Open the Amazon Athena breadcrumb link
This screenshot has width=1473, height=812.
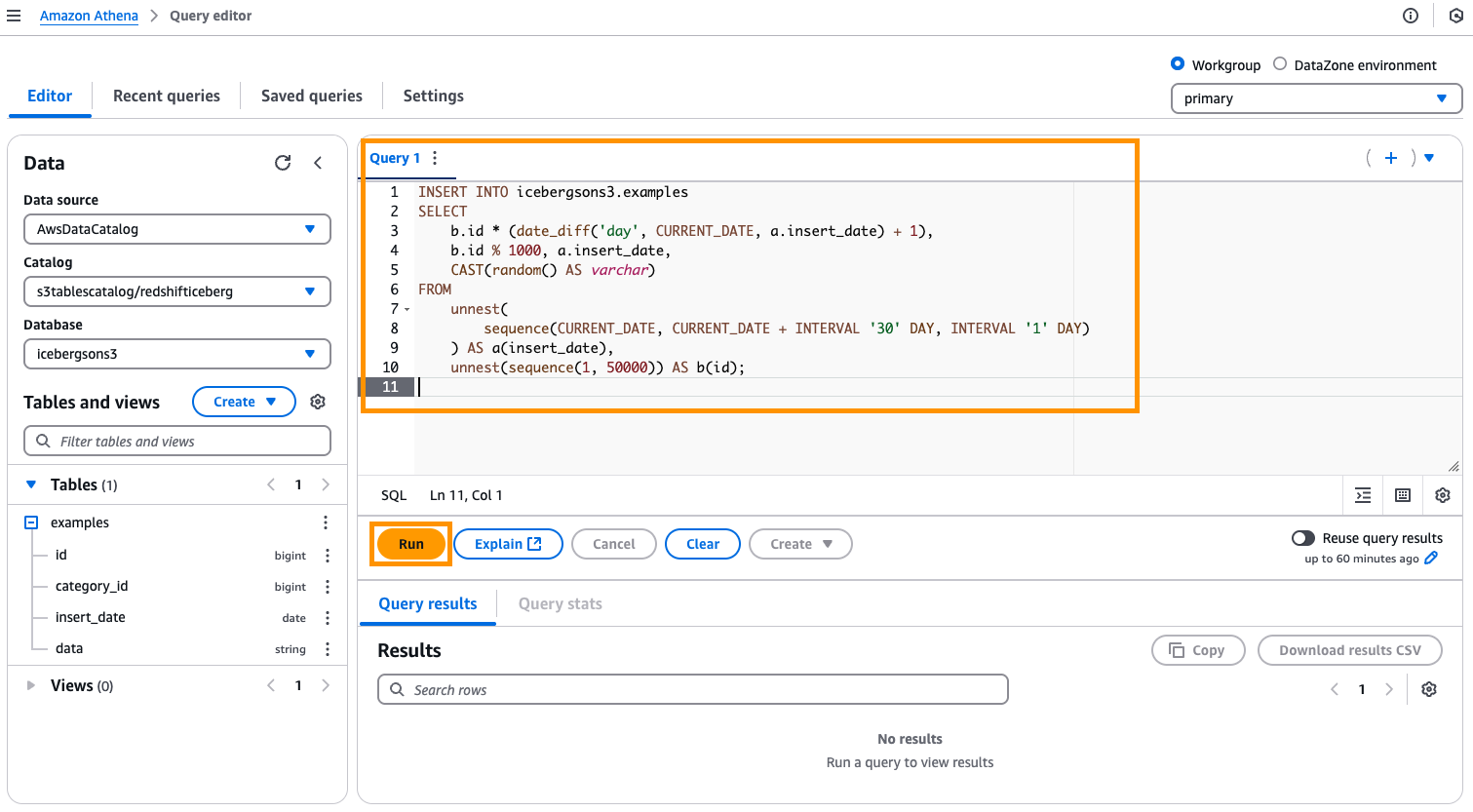(89, 16)
